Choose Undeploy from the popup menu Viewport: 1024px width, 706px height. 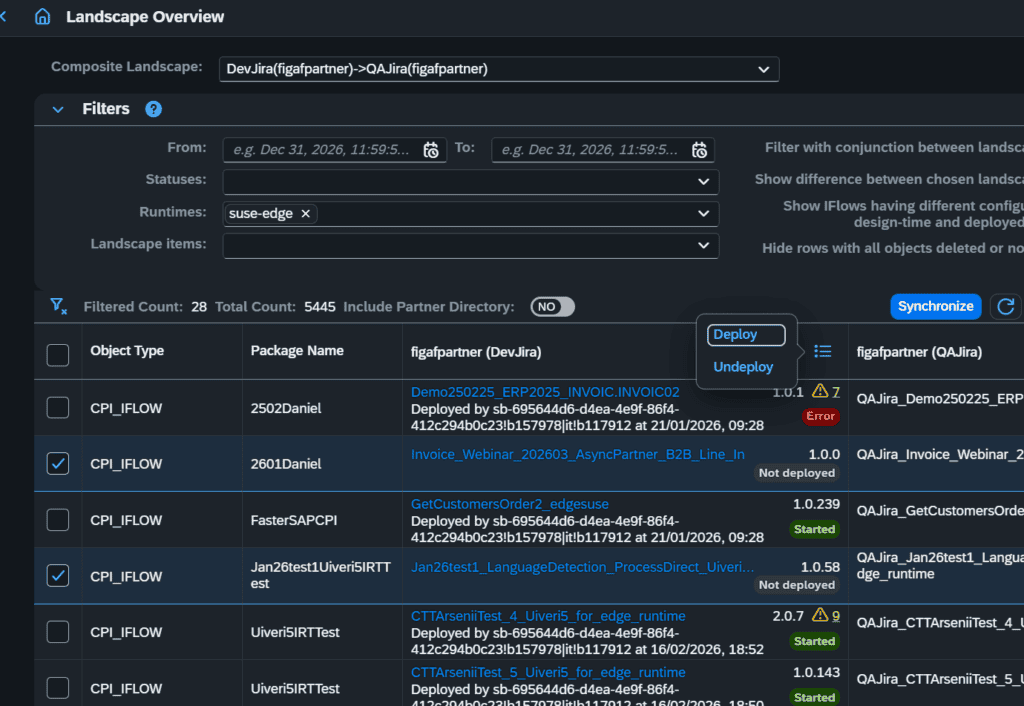pos(743,367)
